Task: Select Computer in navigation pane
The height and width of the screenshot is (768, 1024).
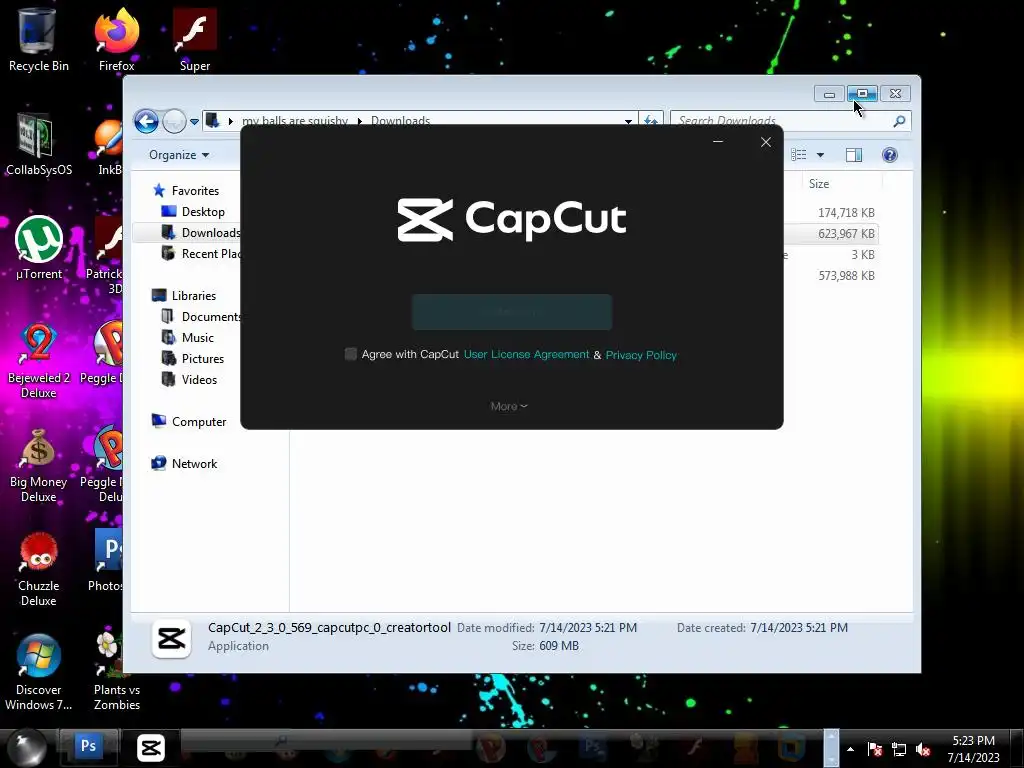Action: (x=199, y=422)
